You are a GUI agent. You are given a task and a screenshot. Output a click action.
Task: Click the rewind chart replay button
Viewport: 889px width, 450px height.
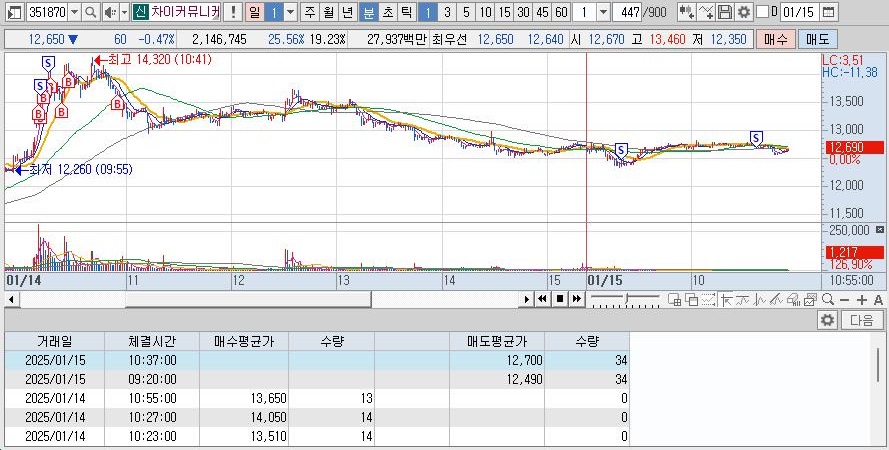[543, 299]
